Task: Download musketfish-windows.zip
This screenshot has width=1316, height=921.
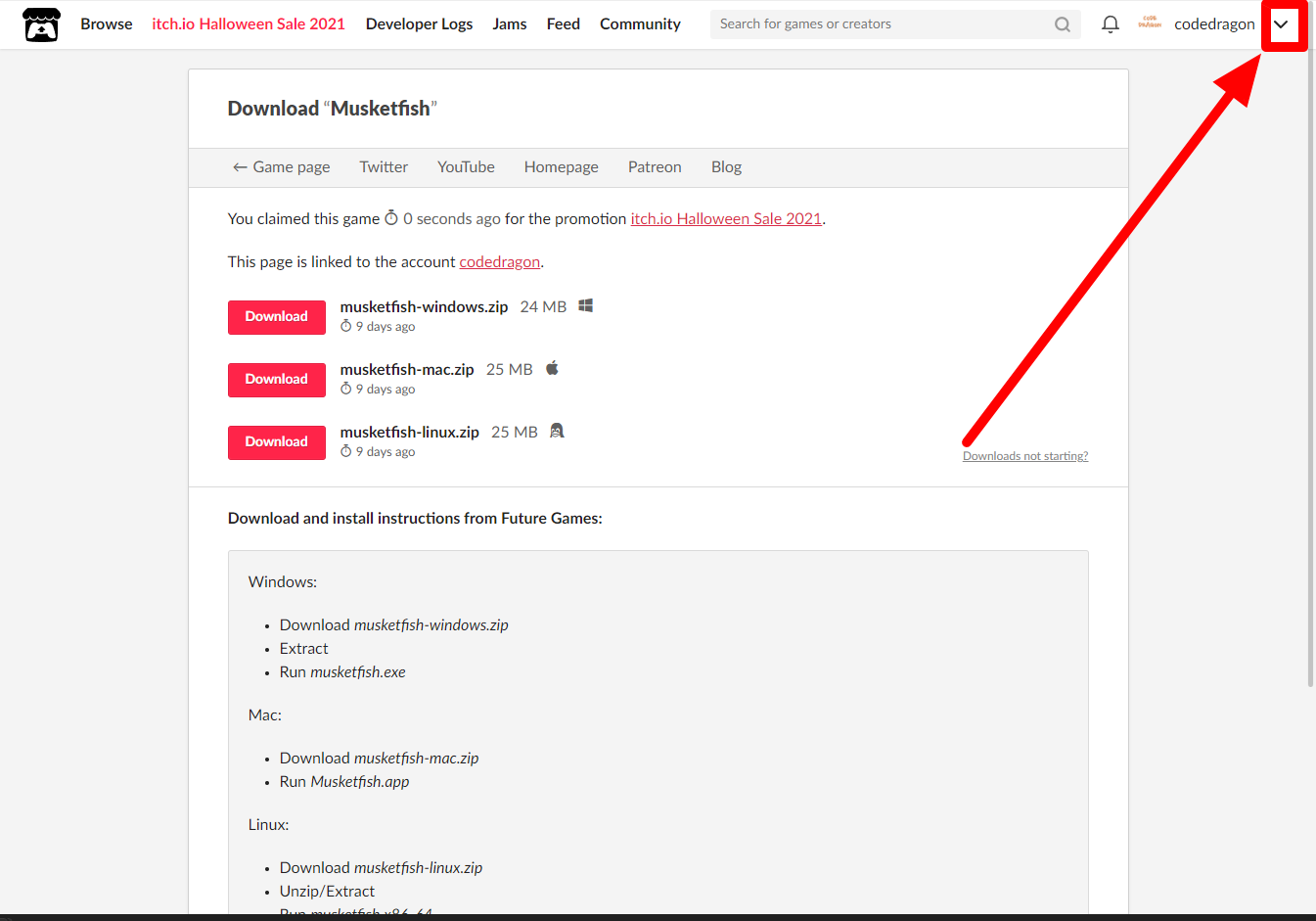Action: pyautogui.click(x=277, y=317)
